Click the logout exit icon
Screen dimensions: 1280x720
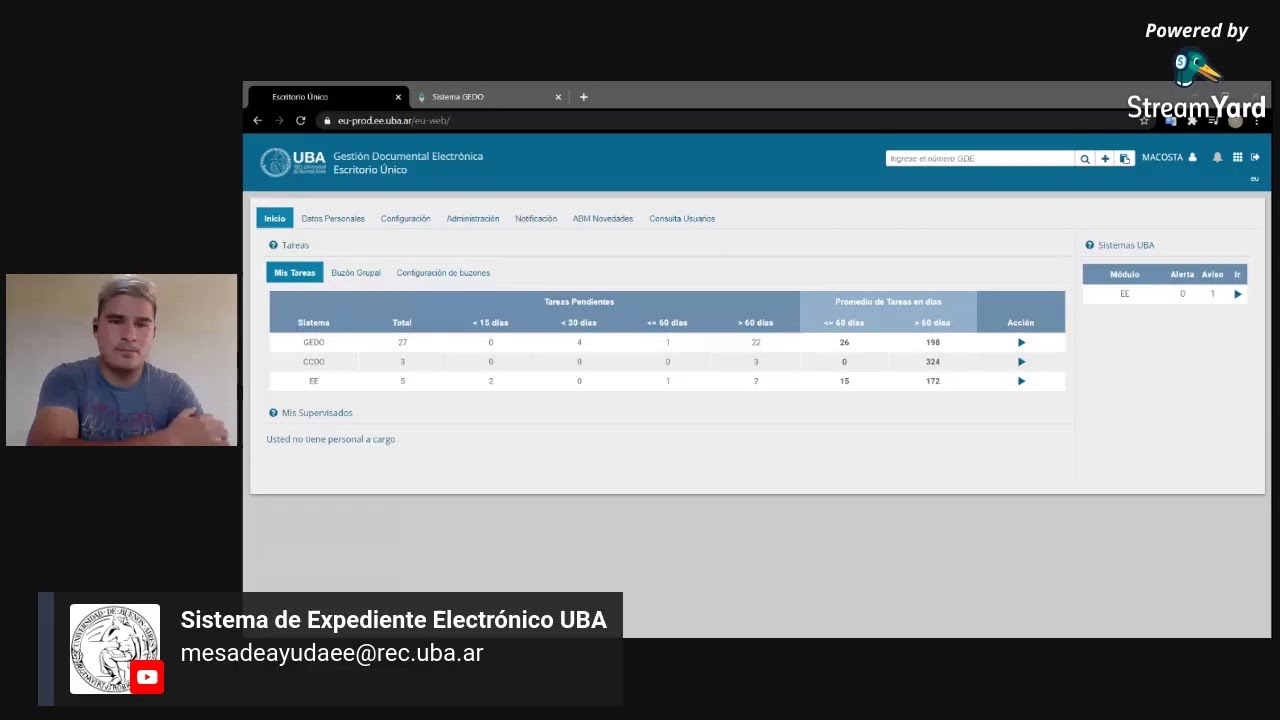[1255, 157]
